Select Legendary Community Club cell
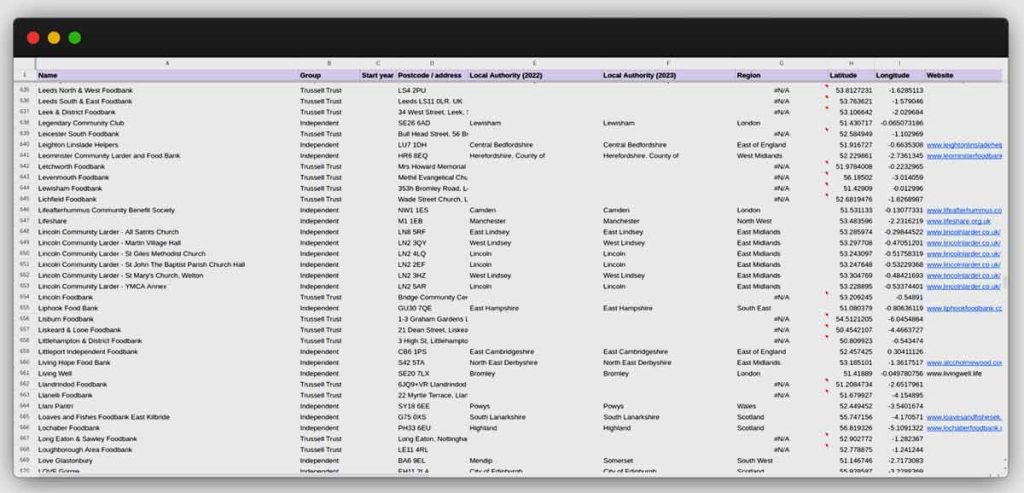Screen dimensions: 1024x493 pyautogui.click(x=167, y=123)
